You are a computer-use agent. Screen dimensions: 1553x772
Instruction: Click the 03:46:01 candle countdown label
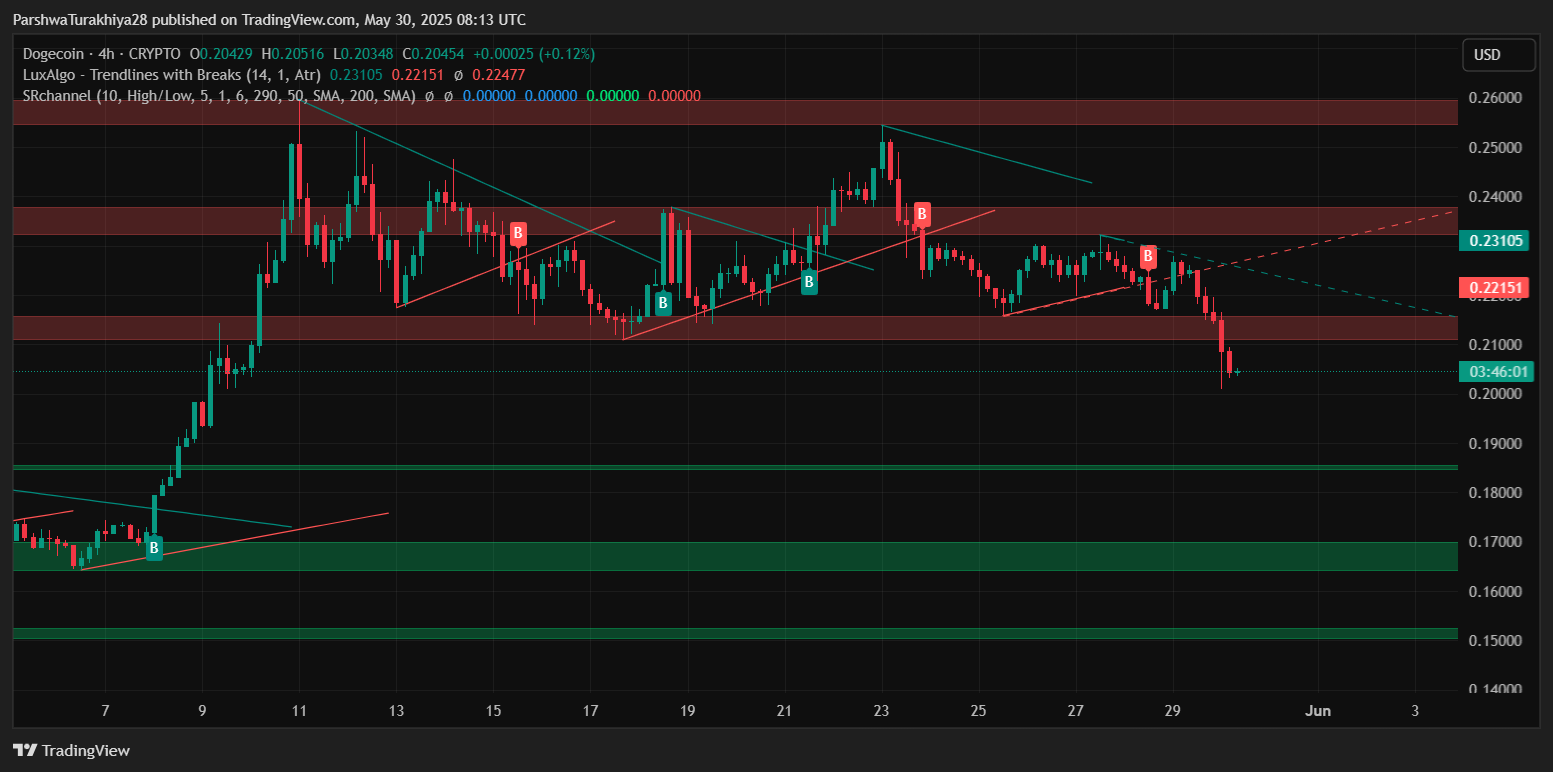(x=1496, y=372)
